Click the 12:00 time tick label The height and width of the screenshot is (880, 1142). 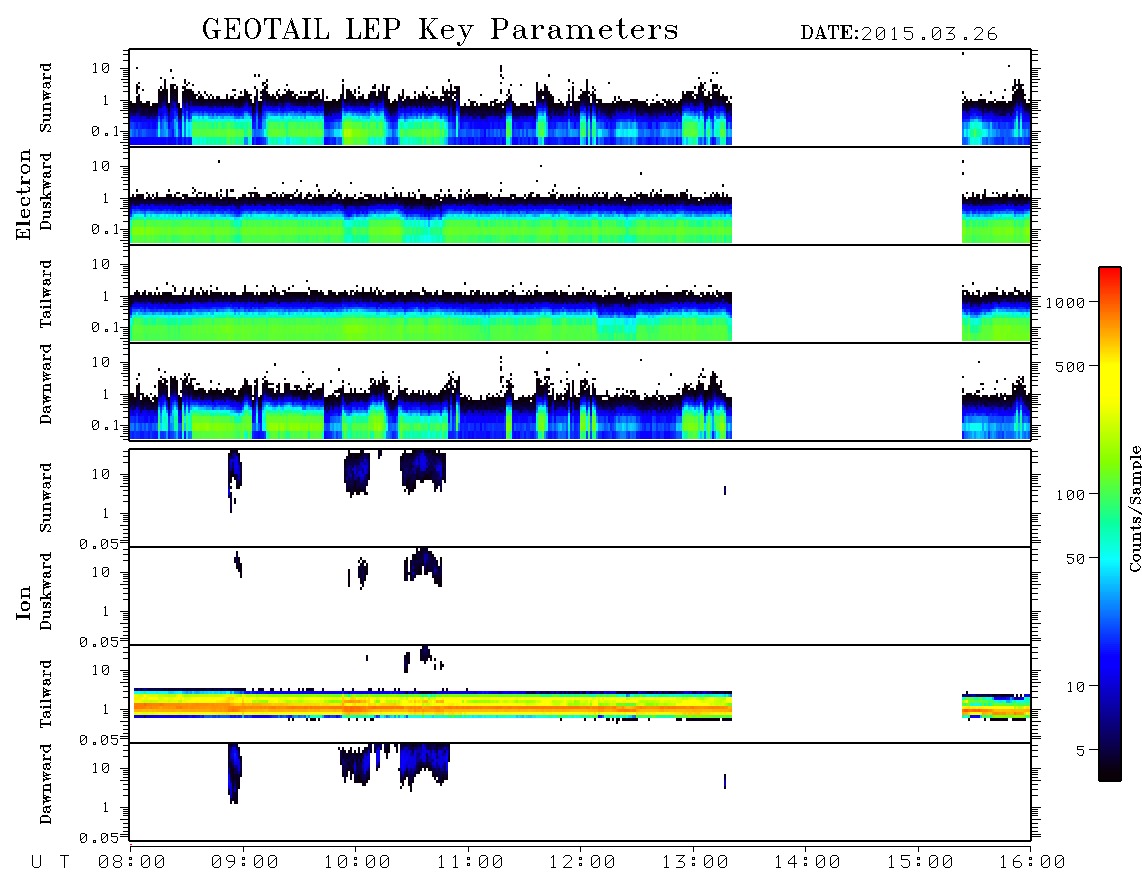tap(582, 863)
